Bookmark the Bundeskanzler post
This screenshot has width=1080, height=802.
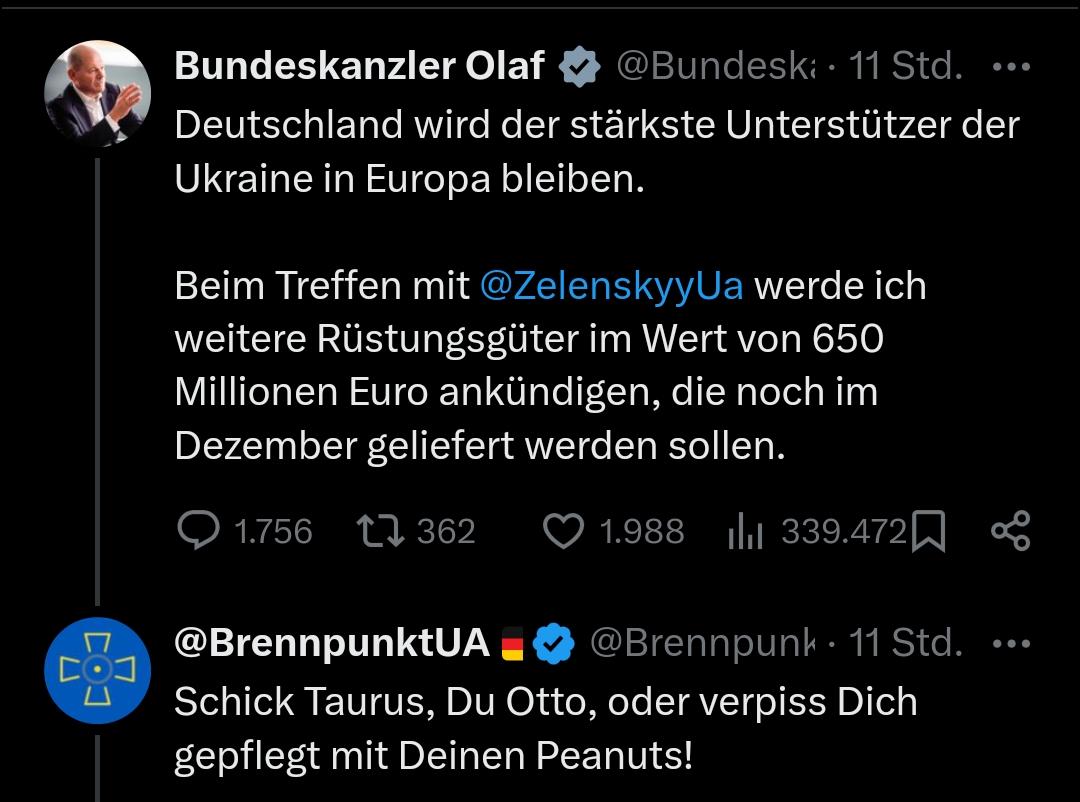point(929,532)
